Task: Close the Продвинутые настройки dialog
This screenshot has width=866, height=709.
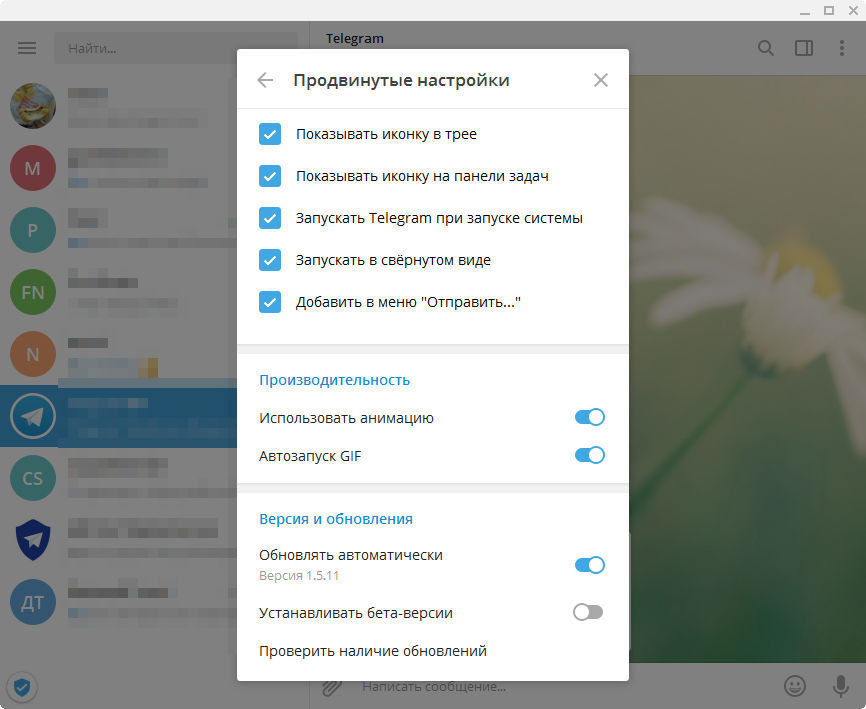Action: tap(601, 80)
